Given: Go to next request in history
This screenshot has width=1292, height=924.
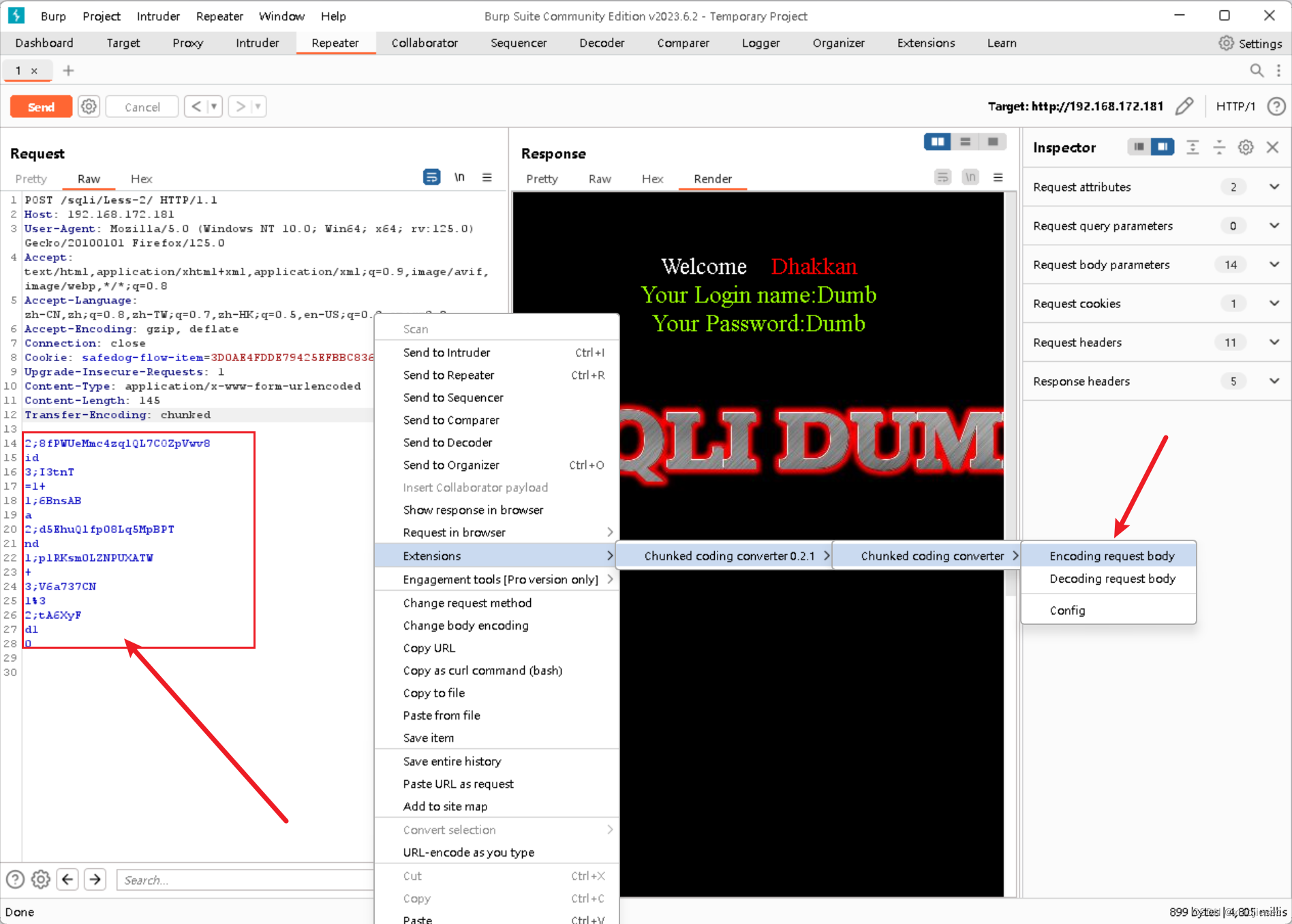Looking at the screenshot, I should coord(240,106).
